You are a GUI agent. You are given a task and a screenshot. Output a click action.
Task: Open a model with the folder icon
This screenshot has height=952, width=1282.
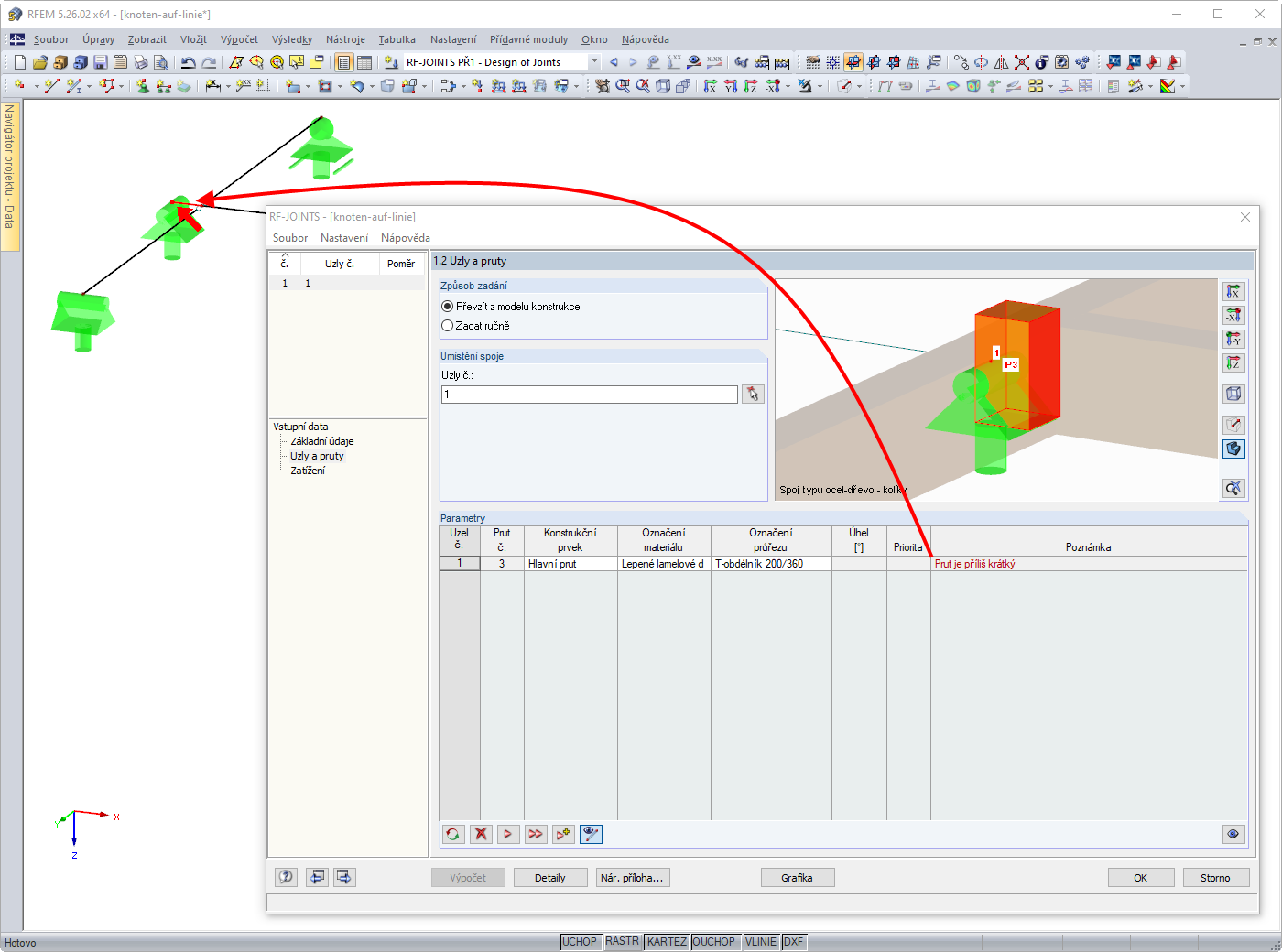pos(40,62)
